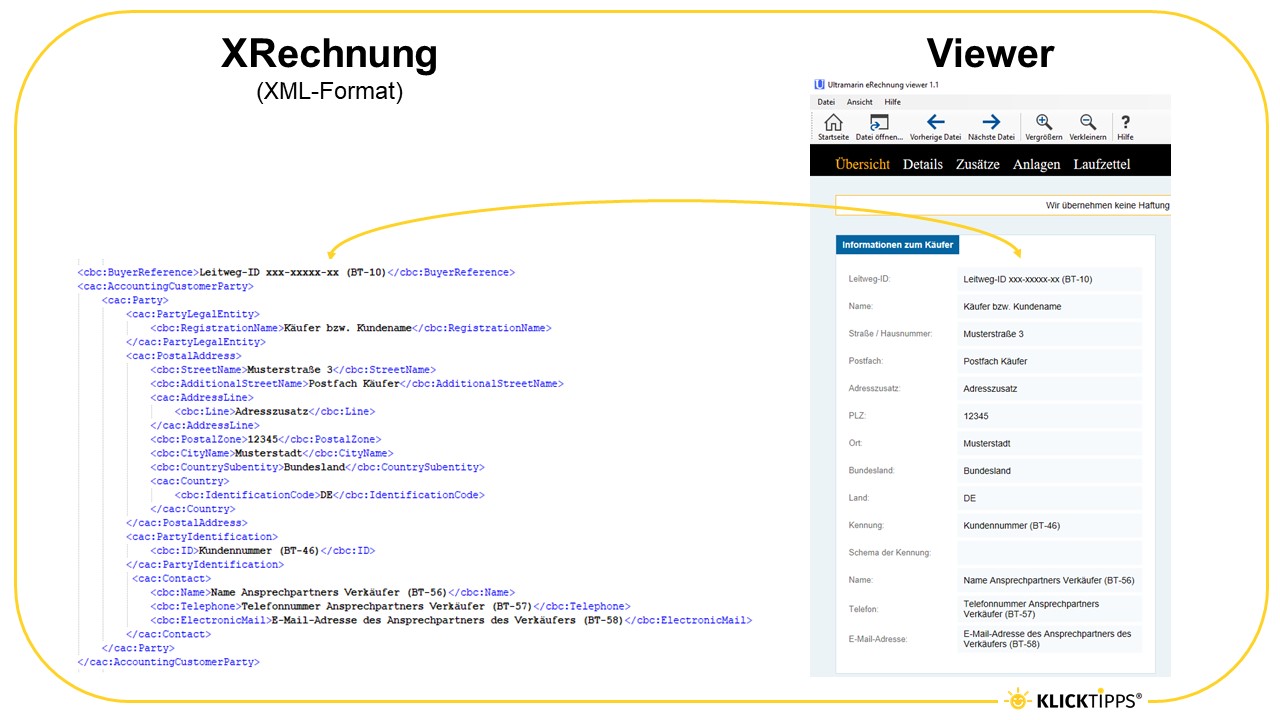Switch to the Details tab
The width and height of the screenshot is (1280, 720).
pos(923,164)
